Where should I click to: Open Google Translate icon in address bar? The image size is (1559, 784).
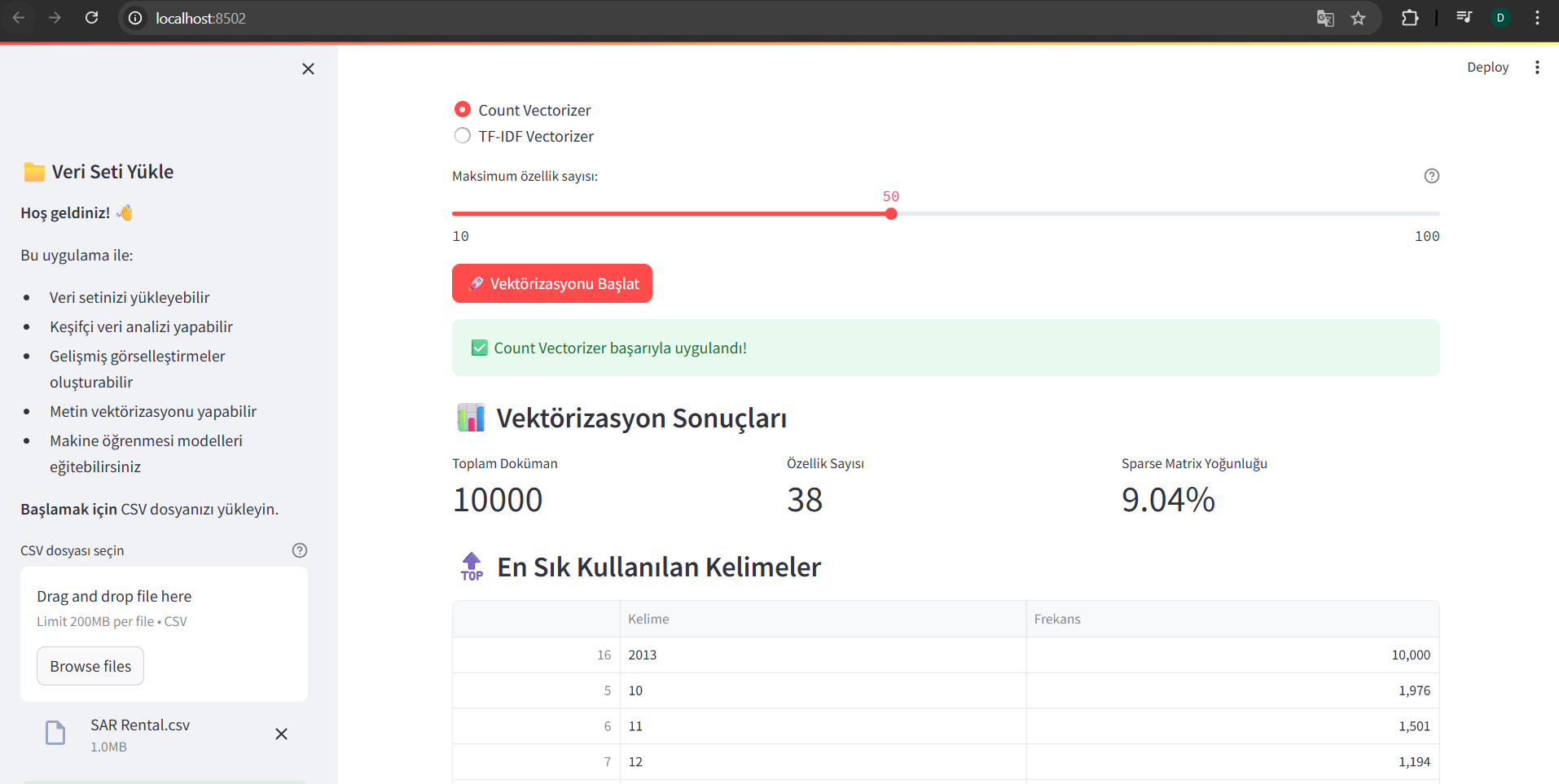[x=1324, y=17]
